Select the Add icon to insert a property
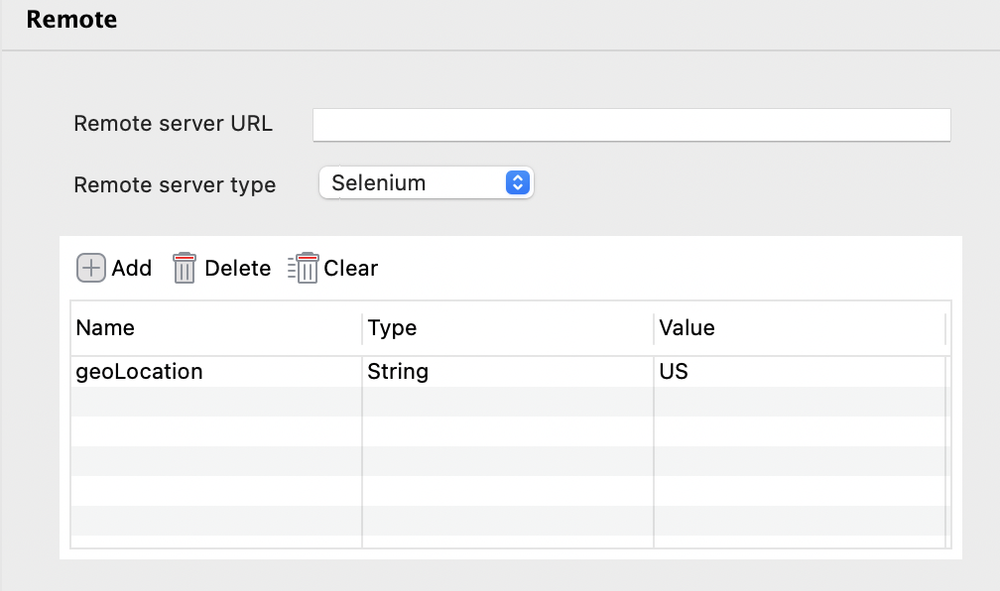Image resolution: width=1000 pixels, height=591 pixels. 90,268
